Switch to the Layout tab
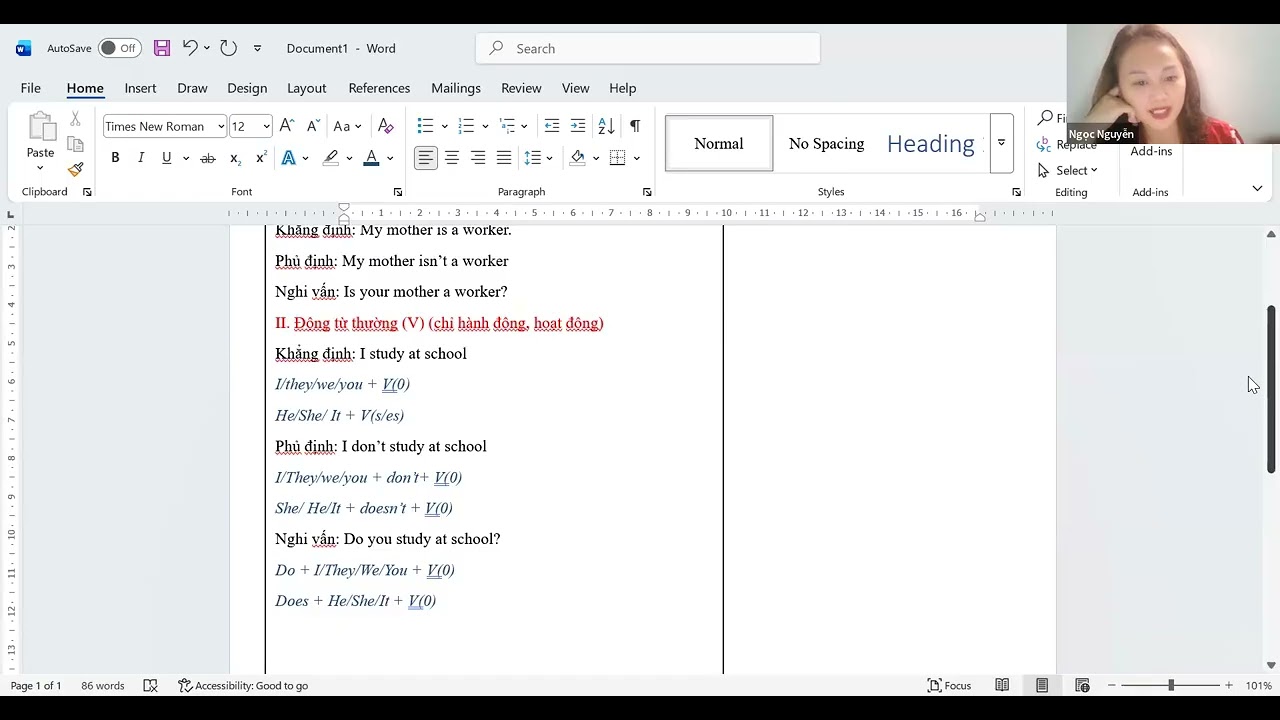 306,88
